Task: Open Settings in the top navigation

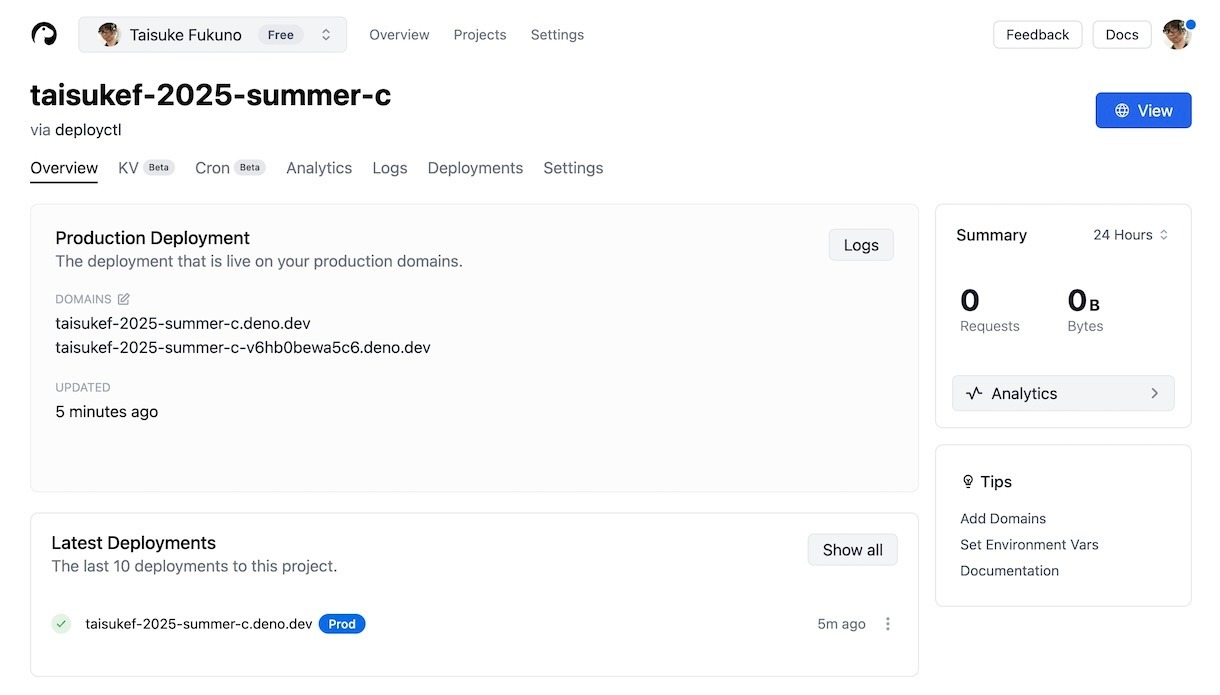Action: [557, 35]
